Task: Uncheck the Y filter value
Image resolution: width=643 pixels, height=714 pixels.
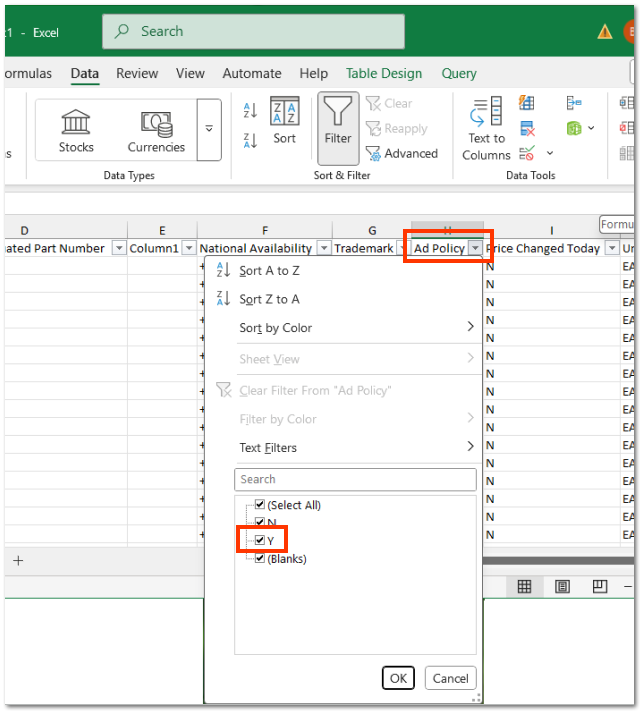Action: coord(260,540)
